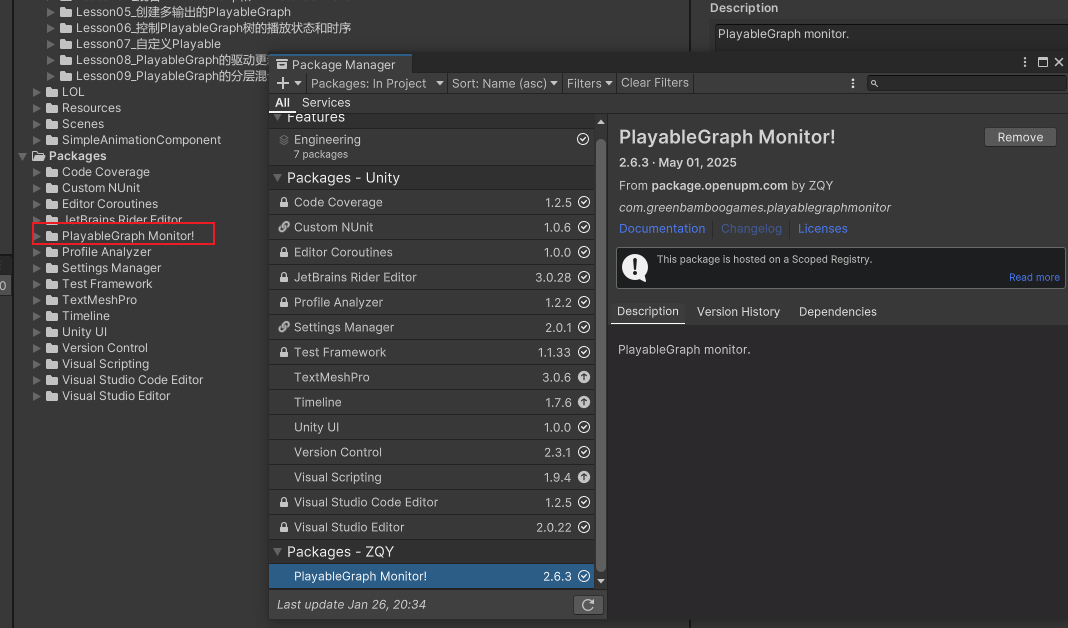Click the add package plus icon
The width and height of the screenshot is (1068, 628).
[x=284, y=83]
